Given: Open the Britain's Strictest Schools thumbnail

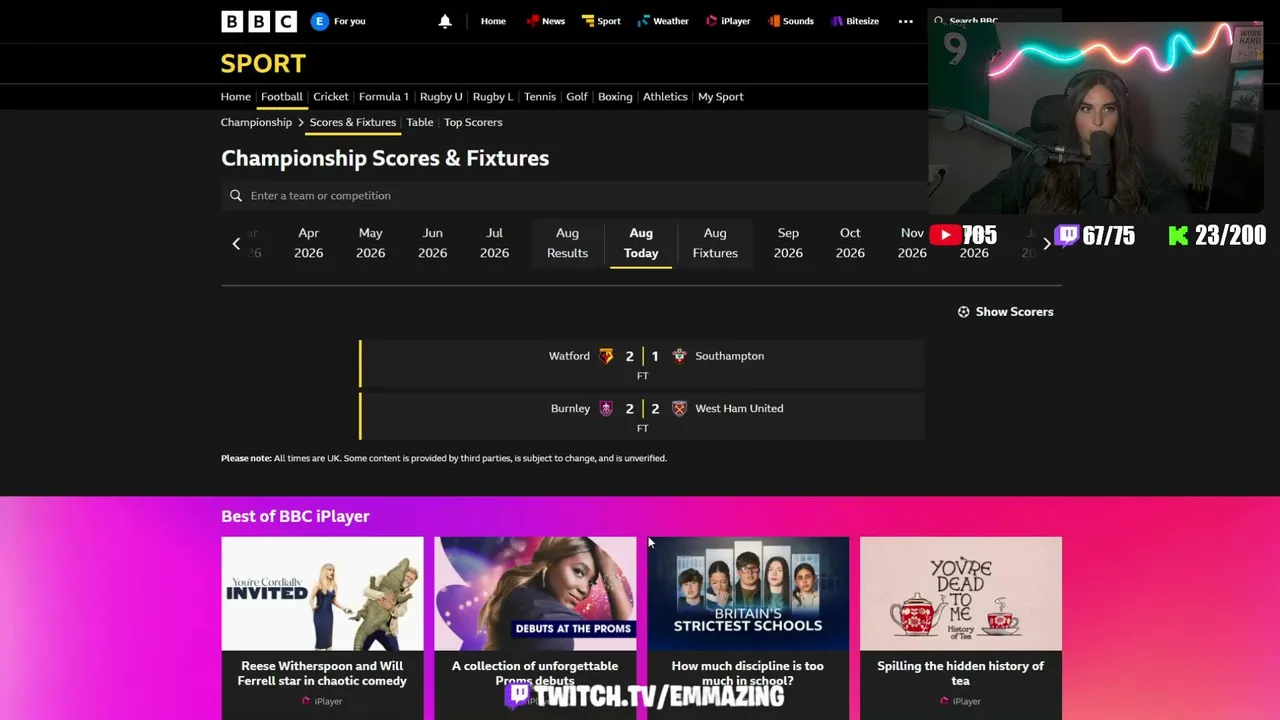Looking at the screenshot, I should tap(748, 594).
